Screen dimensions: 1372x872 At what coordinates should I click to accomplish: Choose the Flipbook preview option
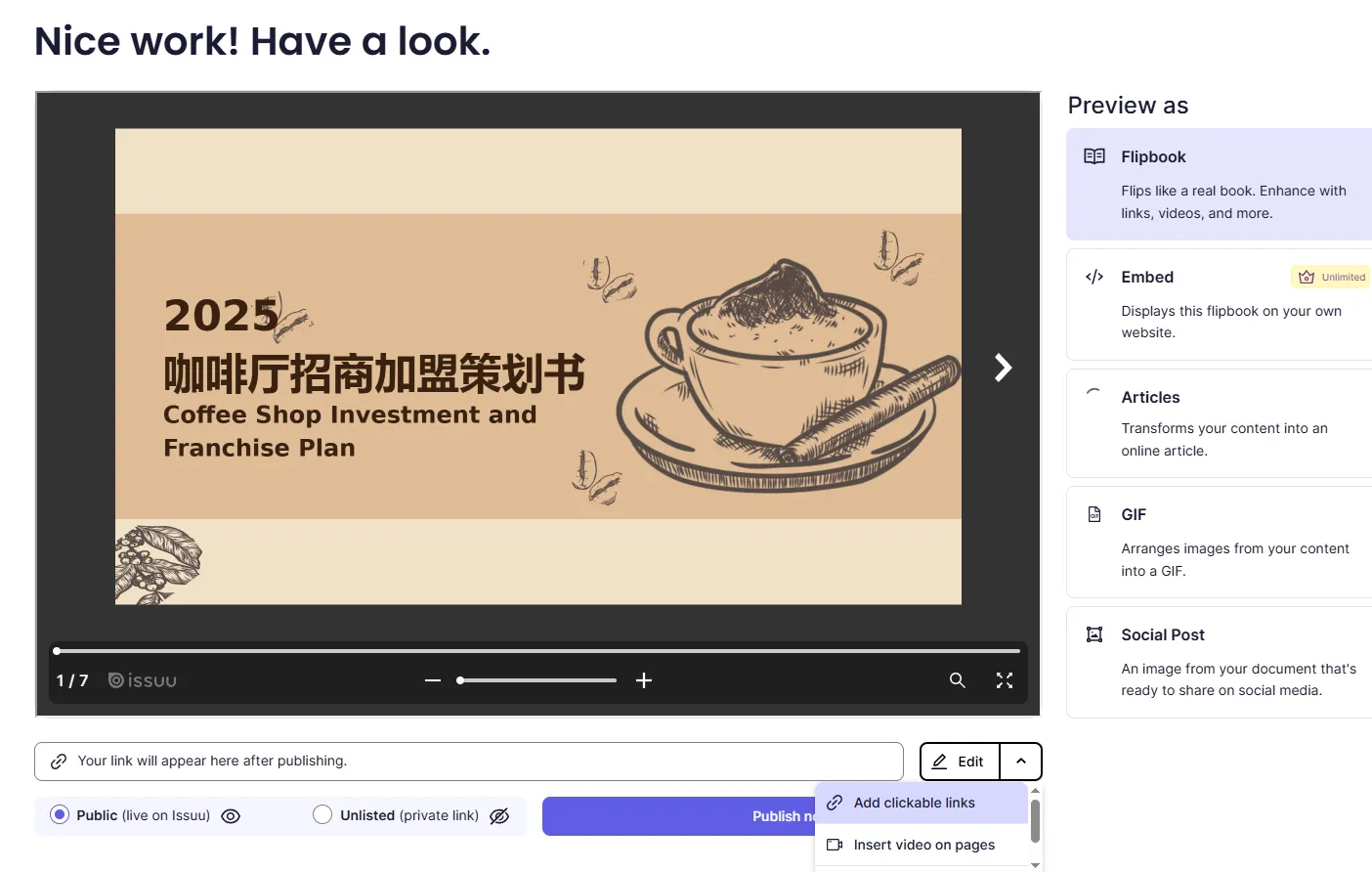[x=1220, y=185]
